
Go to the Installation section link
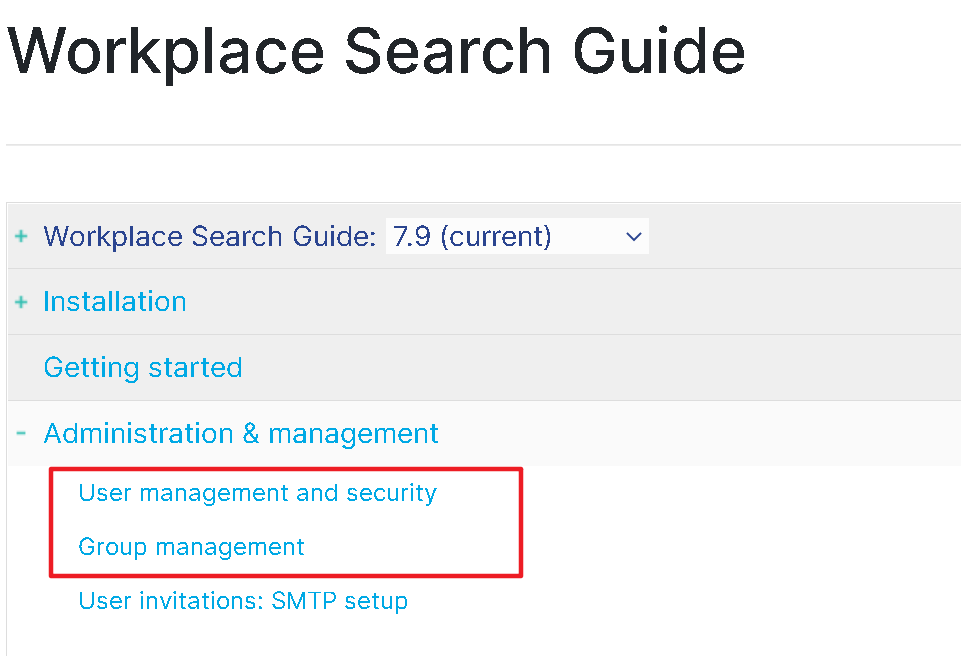coord(115,302)
